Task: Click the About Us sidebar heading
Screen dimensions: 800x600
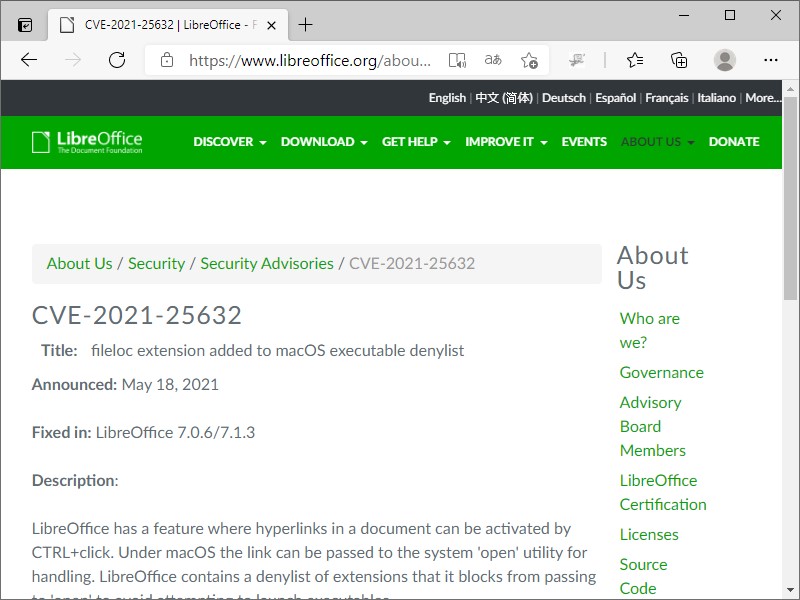Action: point(653,267)
